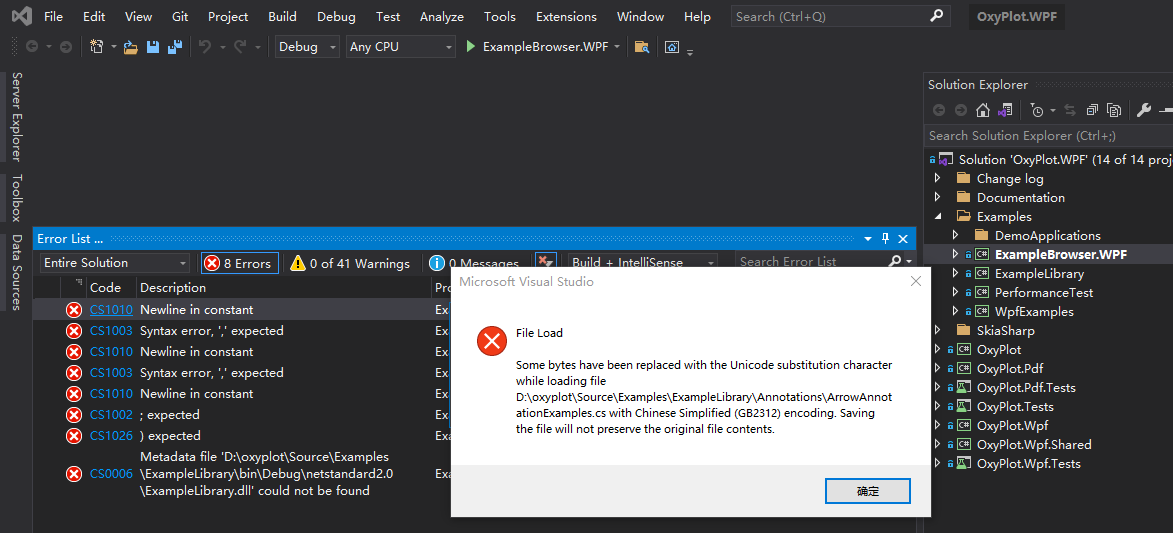This screenshot has height=533, width=1173.
Task: Click the Properties wrench icon
Action: tap(1143, 111)
